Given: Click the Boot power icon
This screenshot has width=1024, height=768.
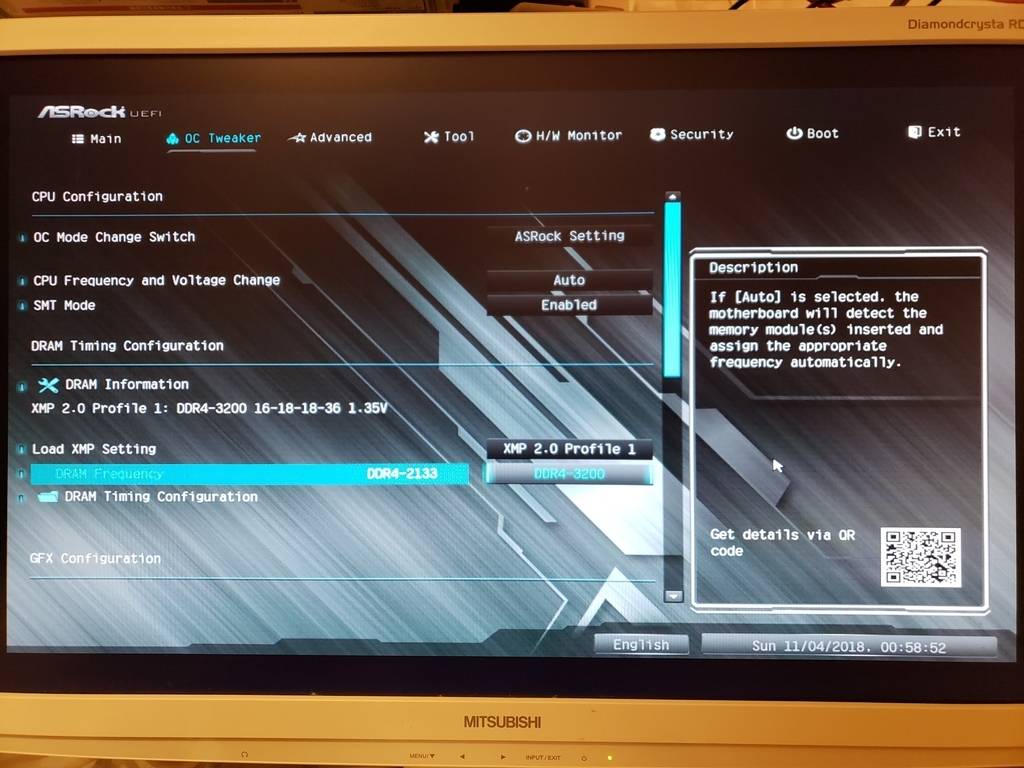Looking at the screenshot, I should pyautogui.click(x=794, y=133).
